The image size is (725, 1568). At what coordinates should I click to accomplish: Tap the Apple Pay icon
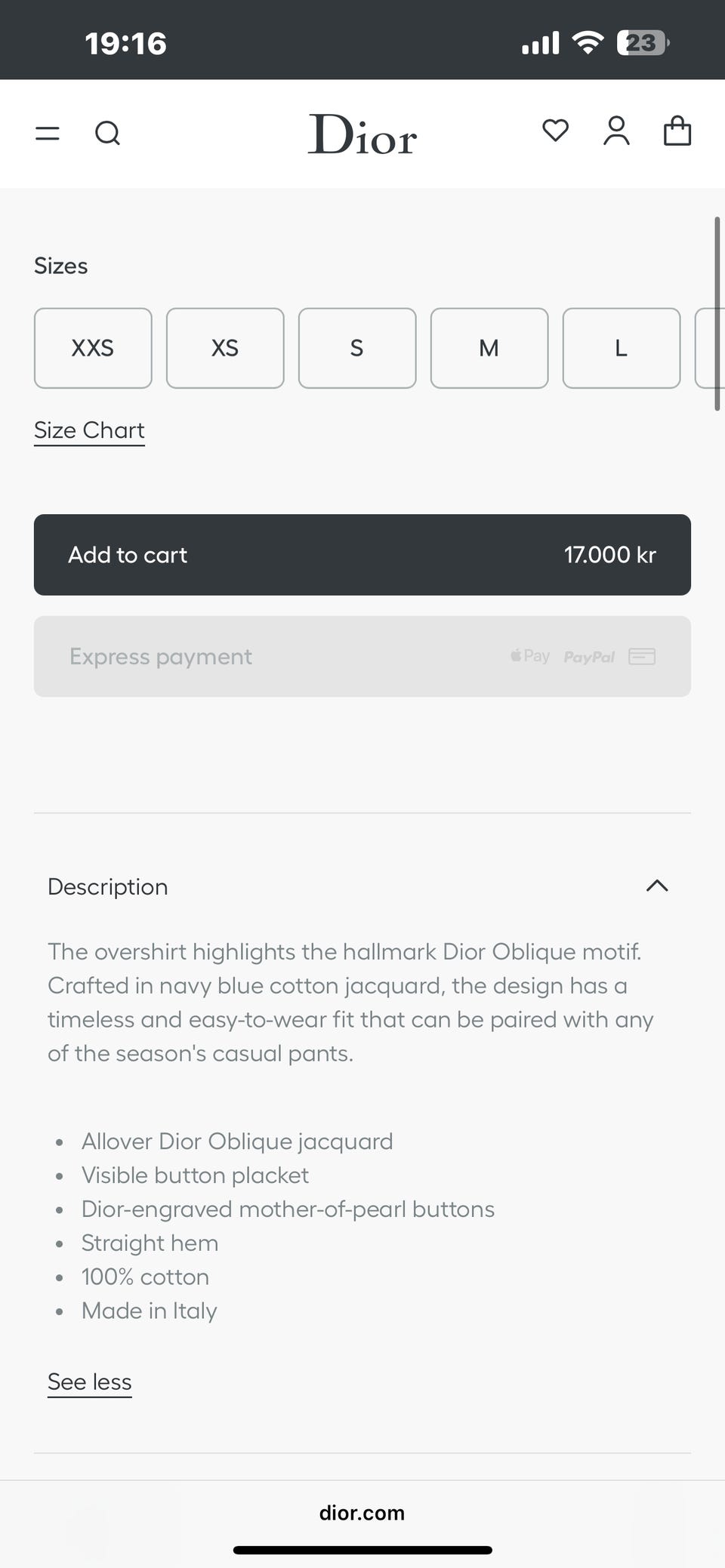pyautogui.click(x=530, y=656)
